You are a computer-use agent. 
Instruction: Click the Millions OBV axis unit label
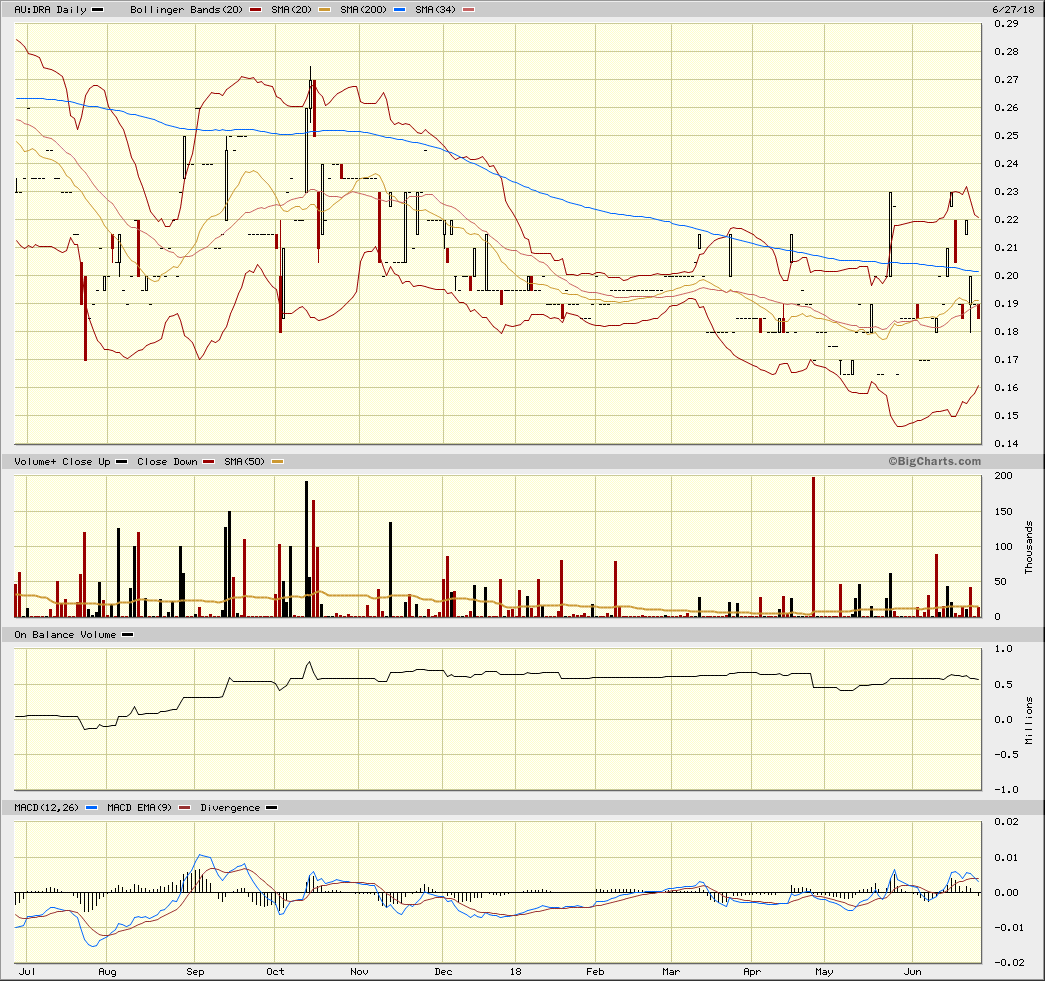1029,720
